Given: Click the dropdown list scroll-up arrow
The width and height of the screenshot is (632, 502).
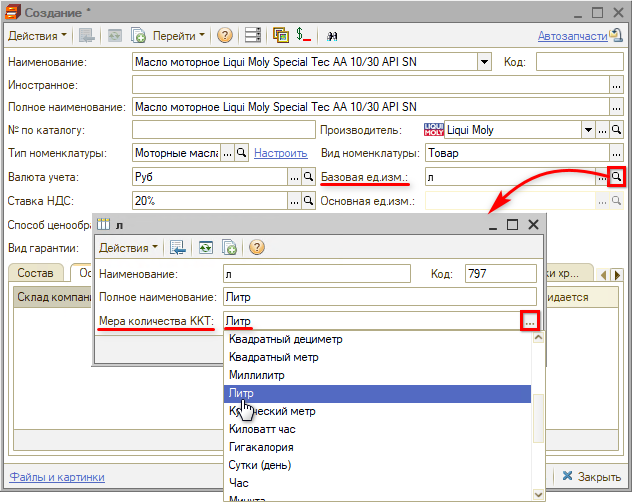Looking at the screenshot, I should click(538, 337).
